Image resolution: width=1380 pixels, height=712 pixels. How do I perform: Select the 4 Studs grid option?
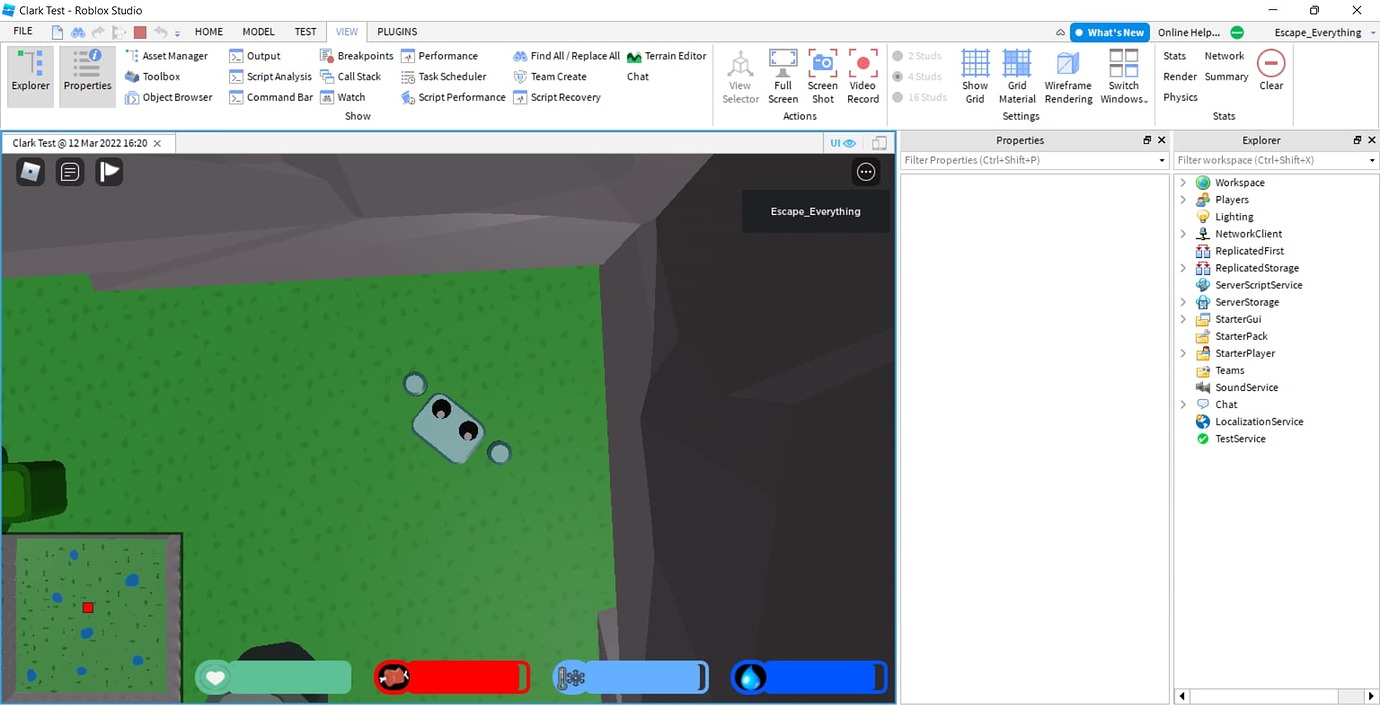tap(918, 76)
